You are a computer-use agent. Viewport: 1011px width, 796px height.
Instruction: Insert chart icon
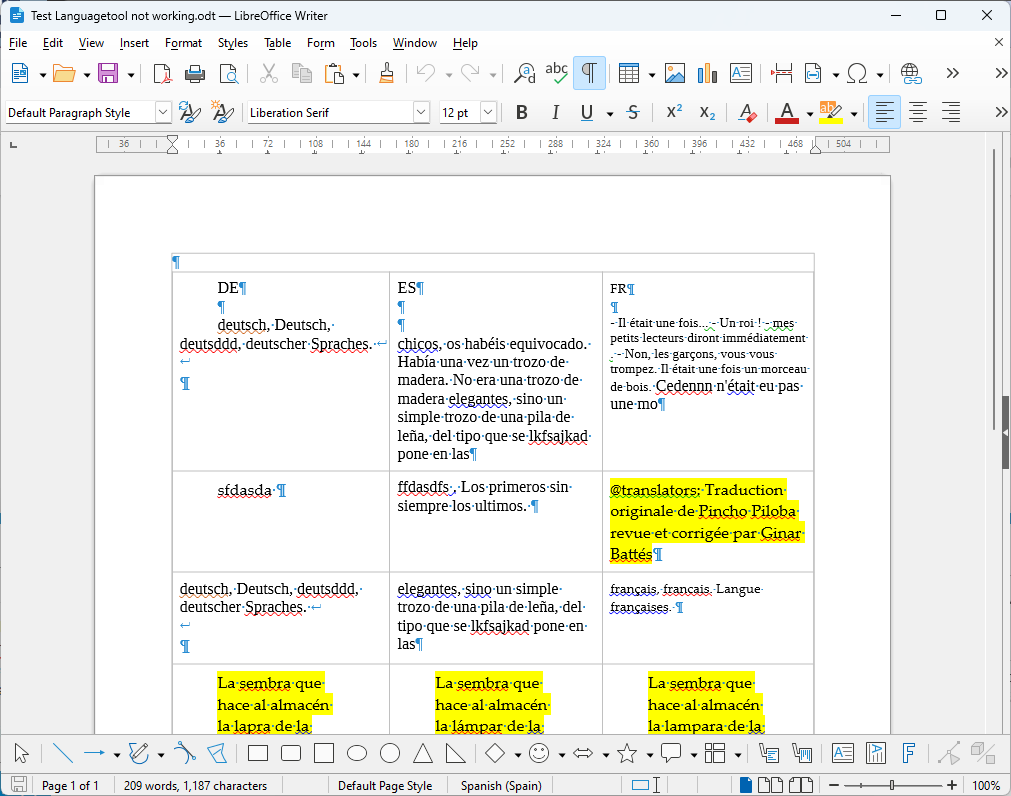click(707, 73)
